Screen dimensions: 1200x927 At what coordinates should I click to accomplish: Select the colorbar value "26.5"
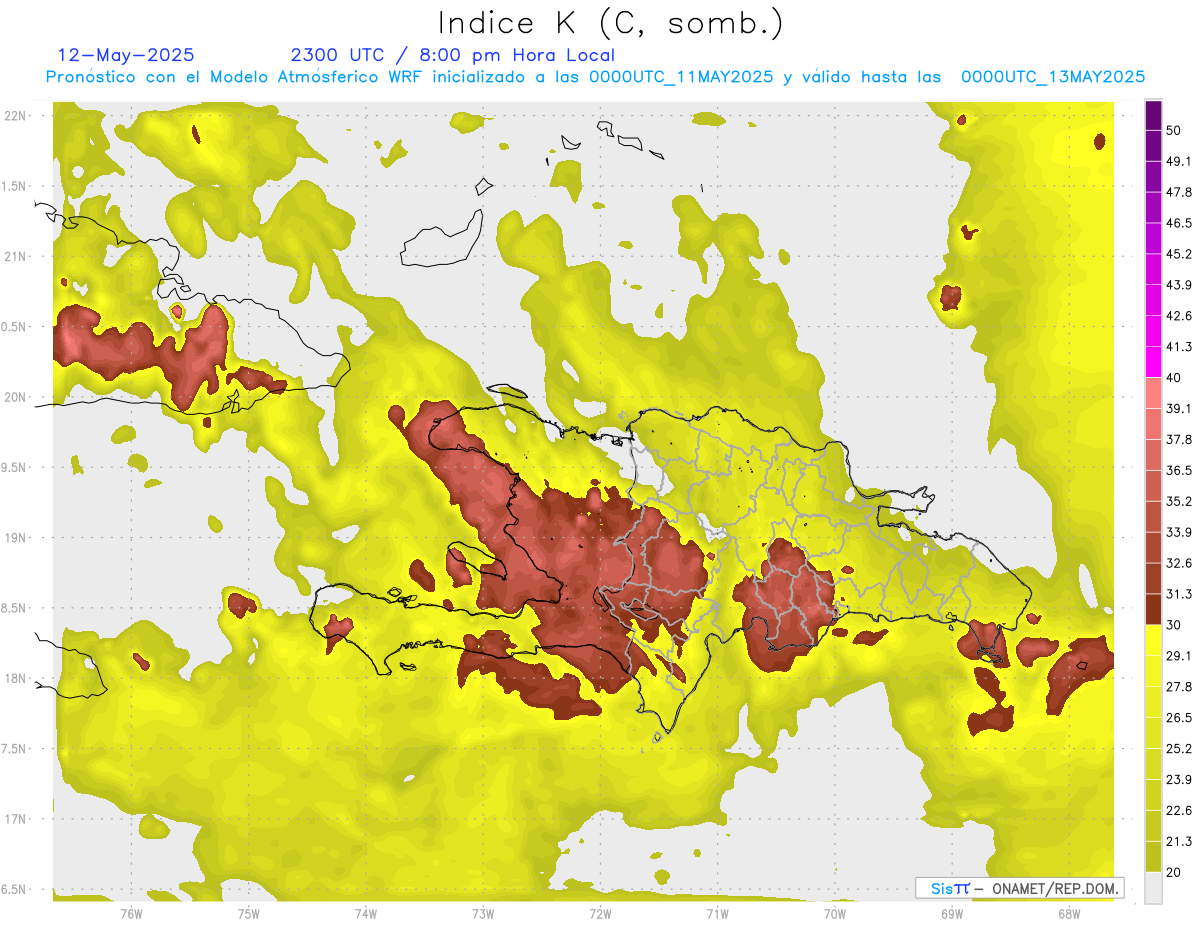(x=1179, y=718)
